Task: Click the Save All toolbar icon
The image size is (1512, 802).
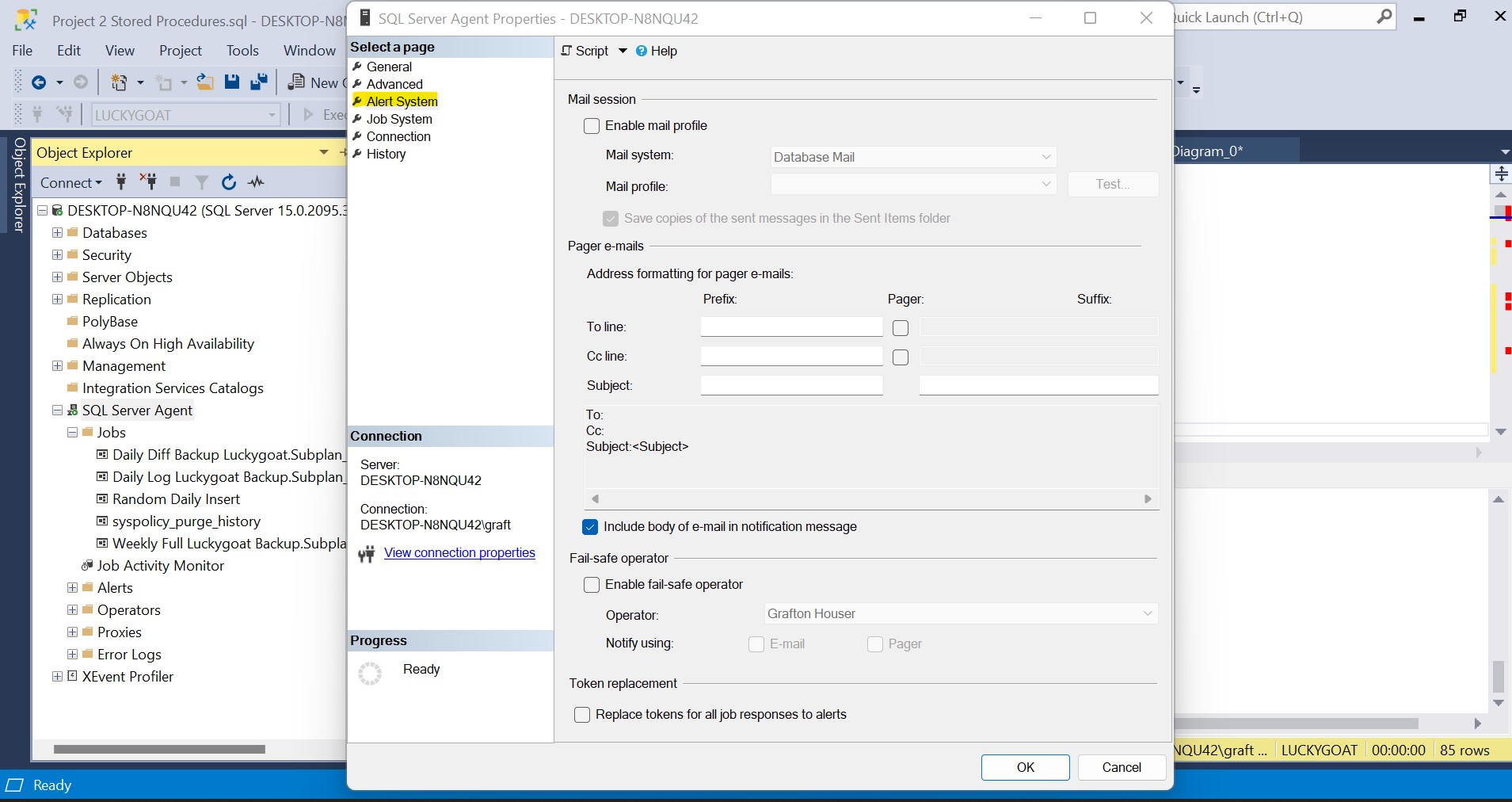Action: [258, 82]
